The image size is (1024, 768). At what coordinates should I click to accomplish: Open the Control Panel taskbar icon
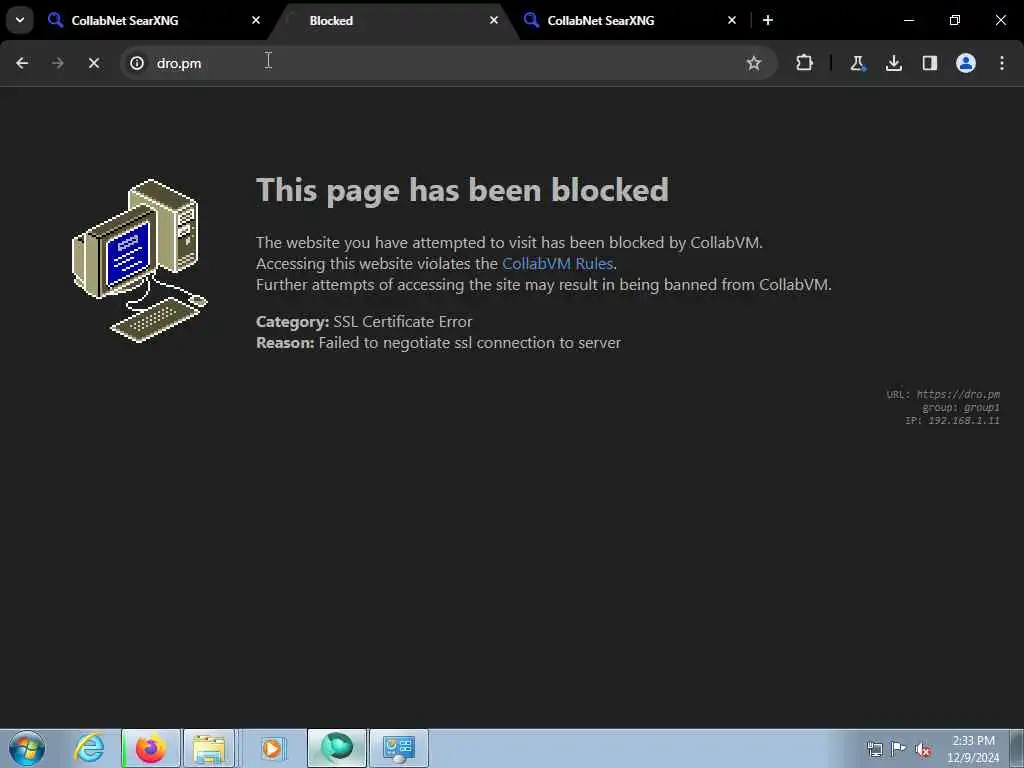coord(398,748)
